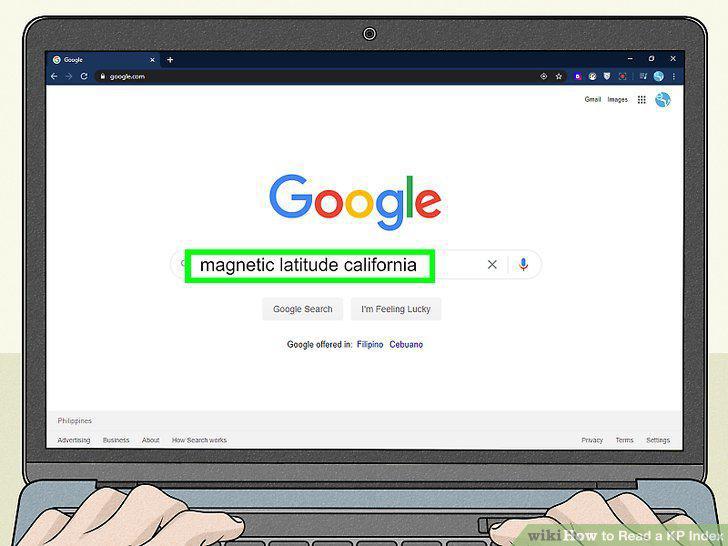
Task: Open the Advertising footer link
Action: 74,440
